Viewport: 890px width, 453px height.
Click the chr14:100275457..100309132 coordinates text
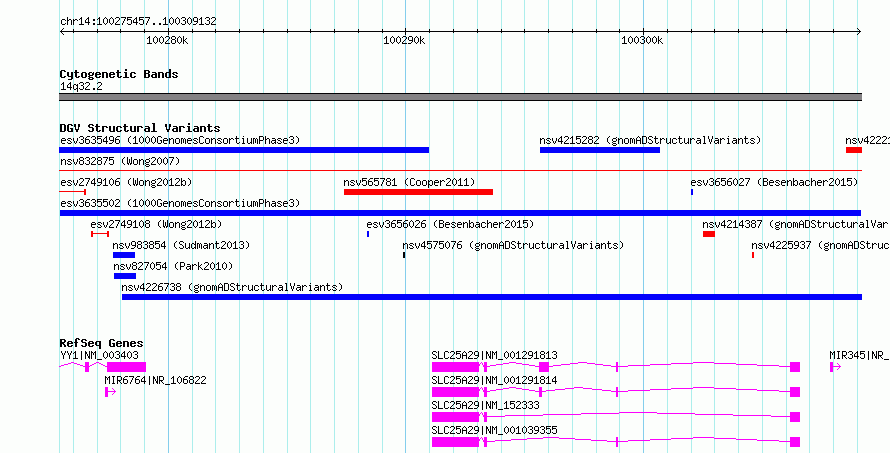coord(138,22)
